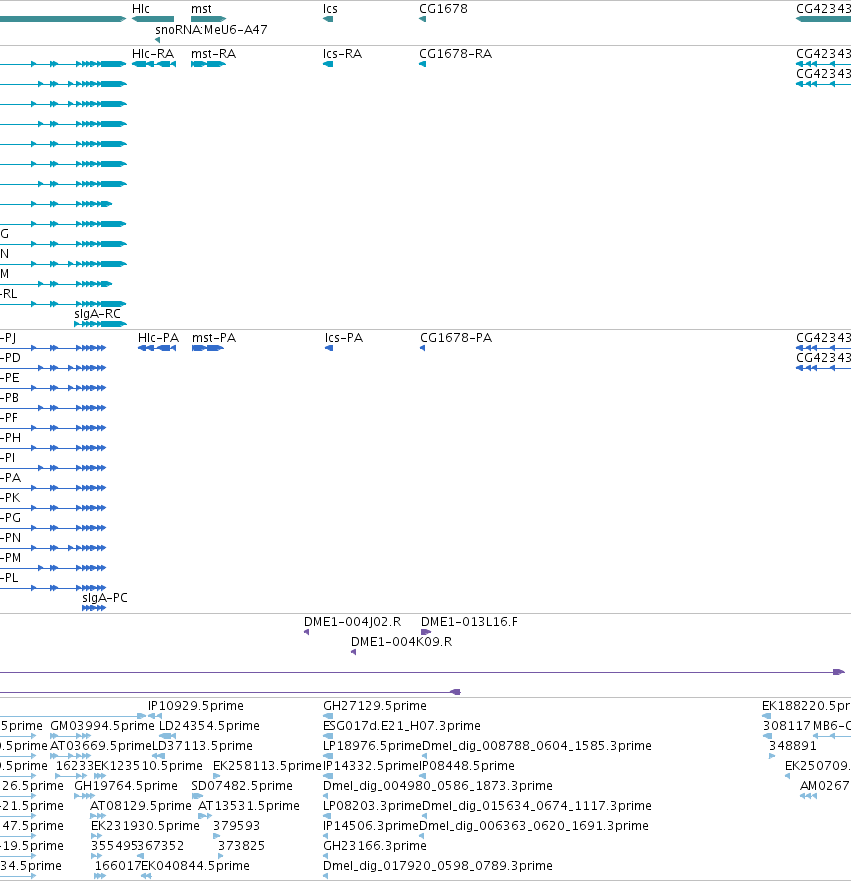The height and width of the screenshot is (881, 851).
Task: Click the AT03669.5prime EST label
Action: pos(101,746)
